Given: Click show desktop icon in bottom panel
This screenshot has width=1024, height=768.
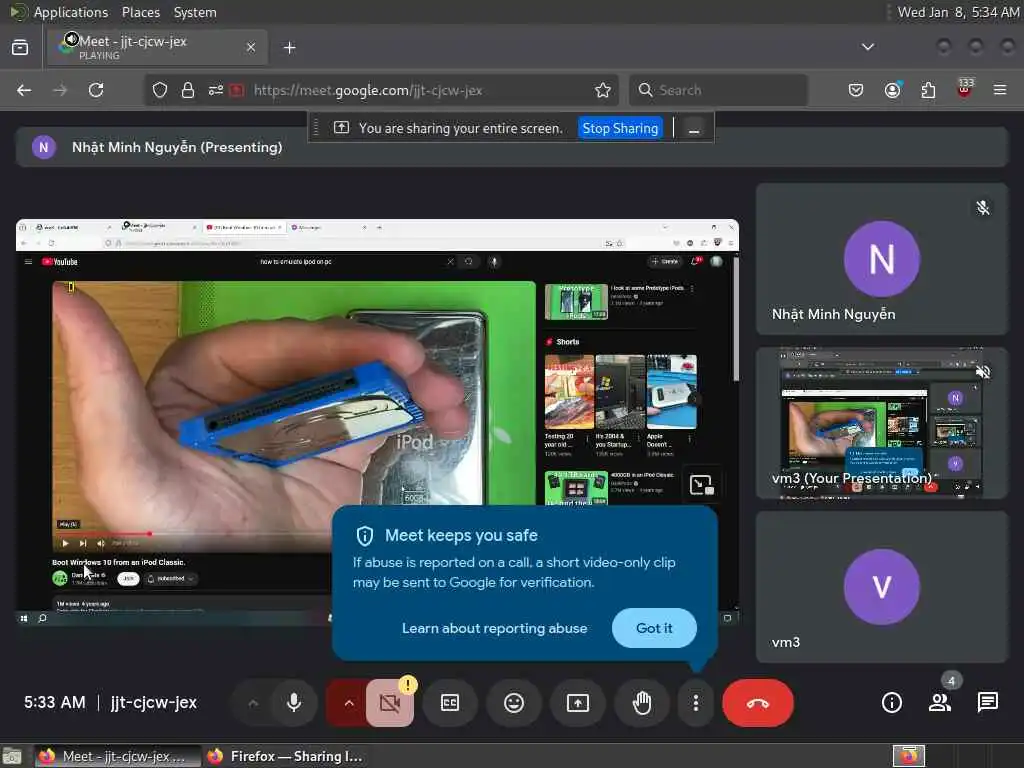Looking at the screenshot, I should 12,756.
